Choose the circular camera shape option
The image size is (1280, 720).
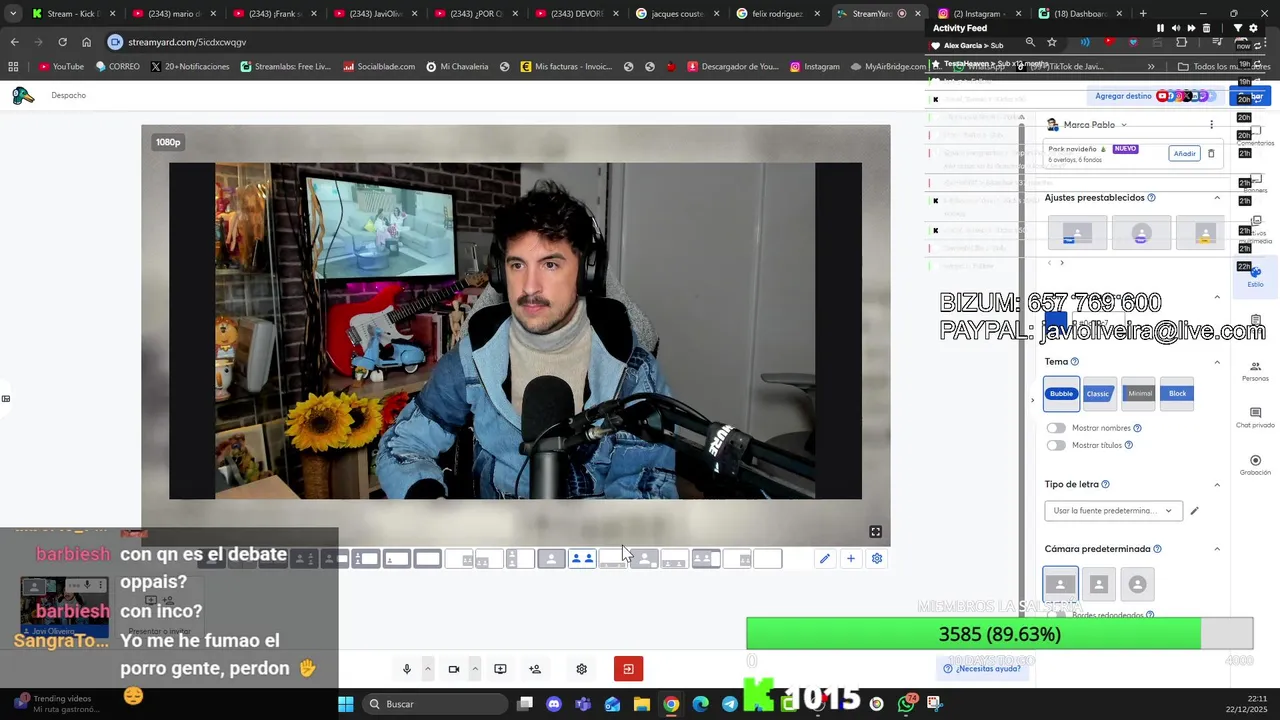[1137, 584]
